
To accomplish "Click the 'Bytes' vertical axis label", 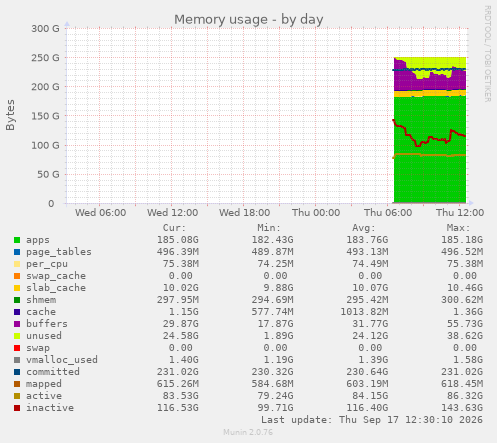I will (10, 115).
